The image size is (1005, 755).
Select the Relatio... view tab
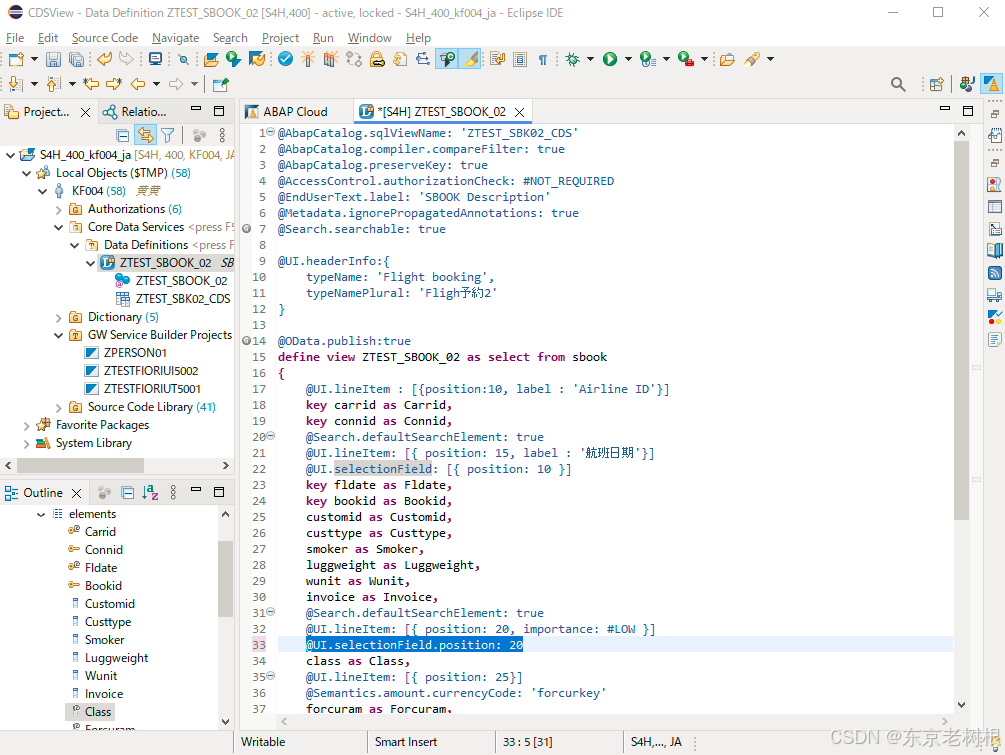pos(136,112)
